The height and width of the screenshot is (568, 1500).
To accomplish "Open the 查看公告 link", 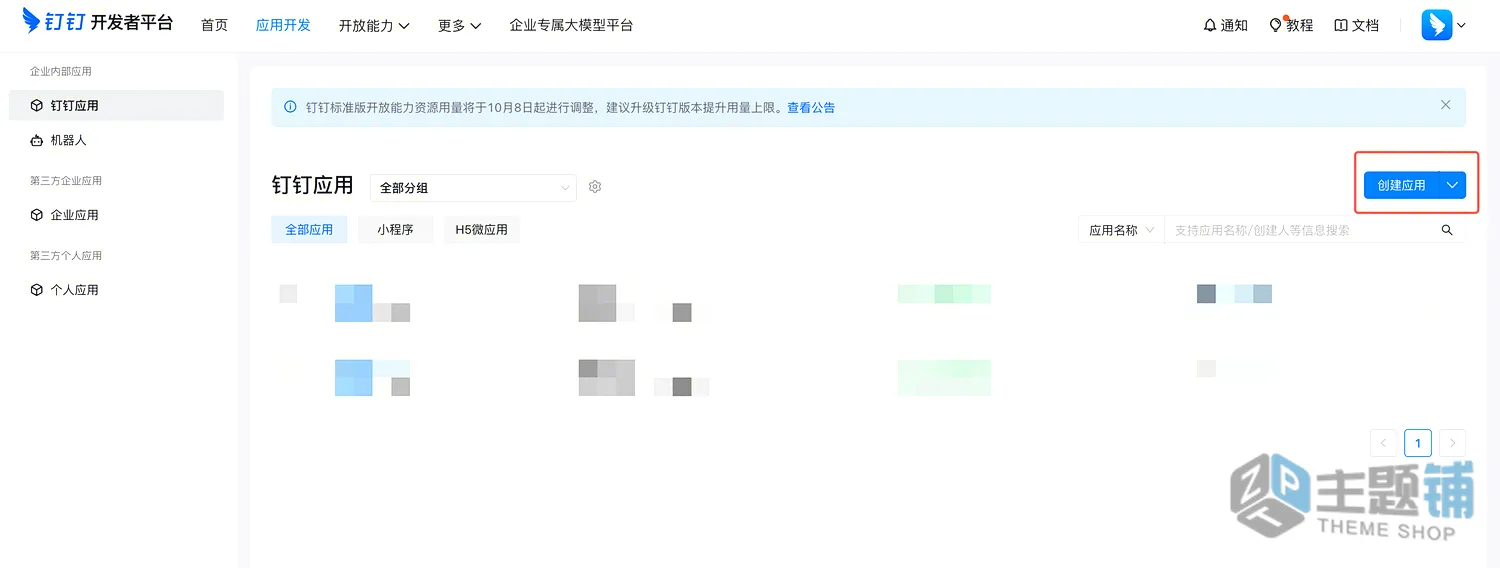I will tap(811, 107).
